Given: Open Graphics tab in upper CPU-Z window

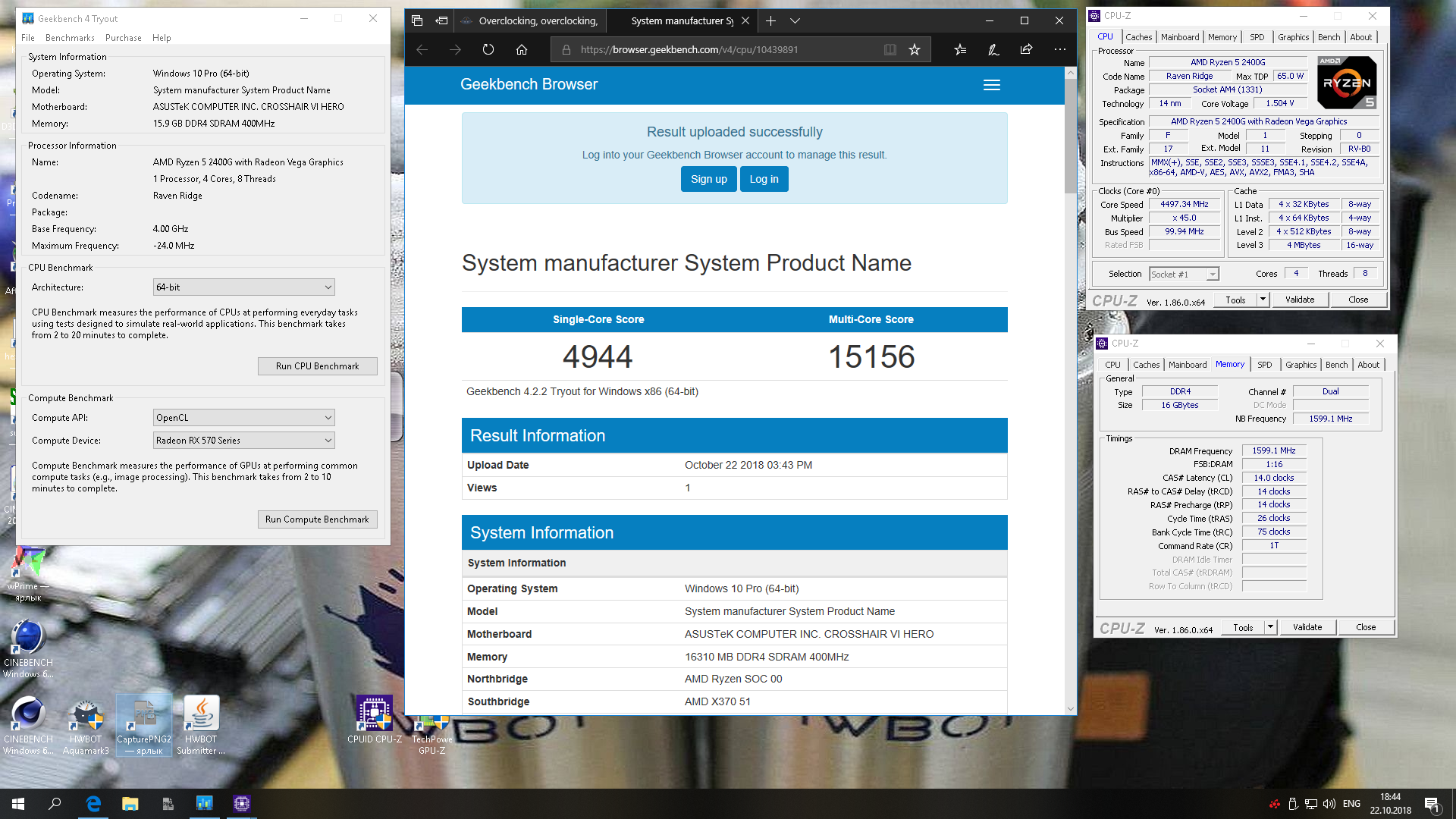Looking at the screenshot, I should point(1293,37).
